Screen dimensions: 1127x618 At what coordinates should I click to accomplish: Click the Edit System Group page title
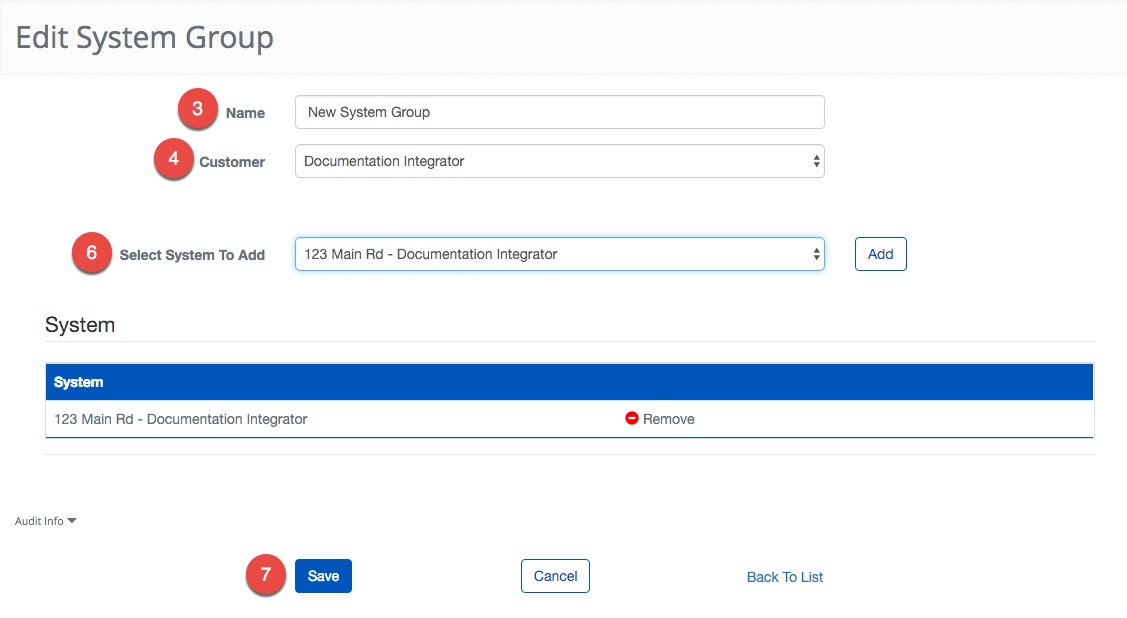point(144,37)
